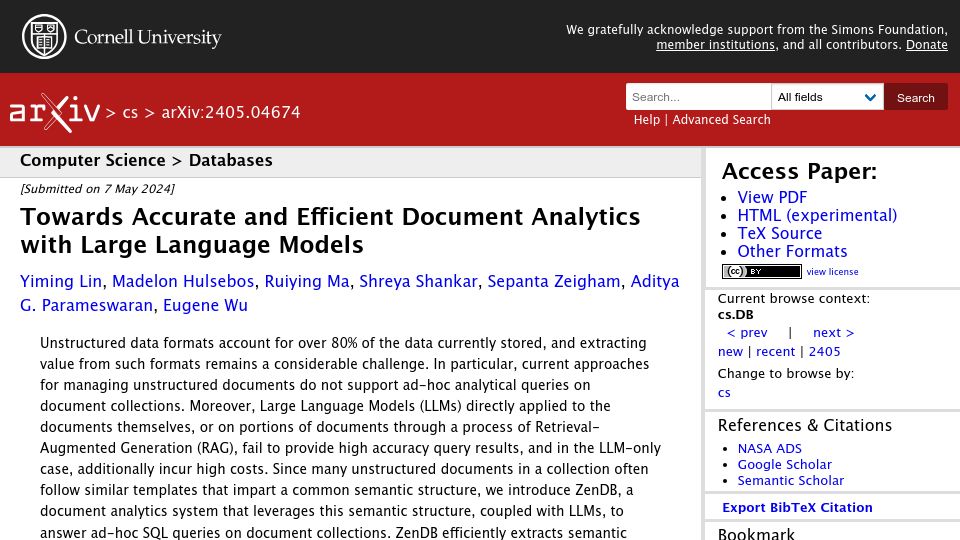The width and height of the screenshot is (960, 540).
Task: Click Export BibTeX Citation
Action: click(797, 508)
